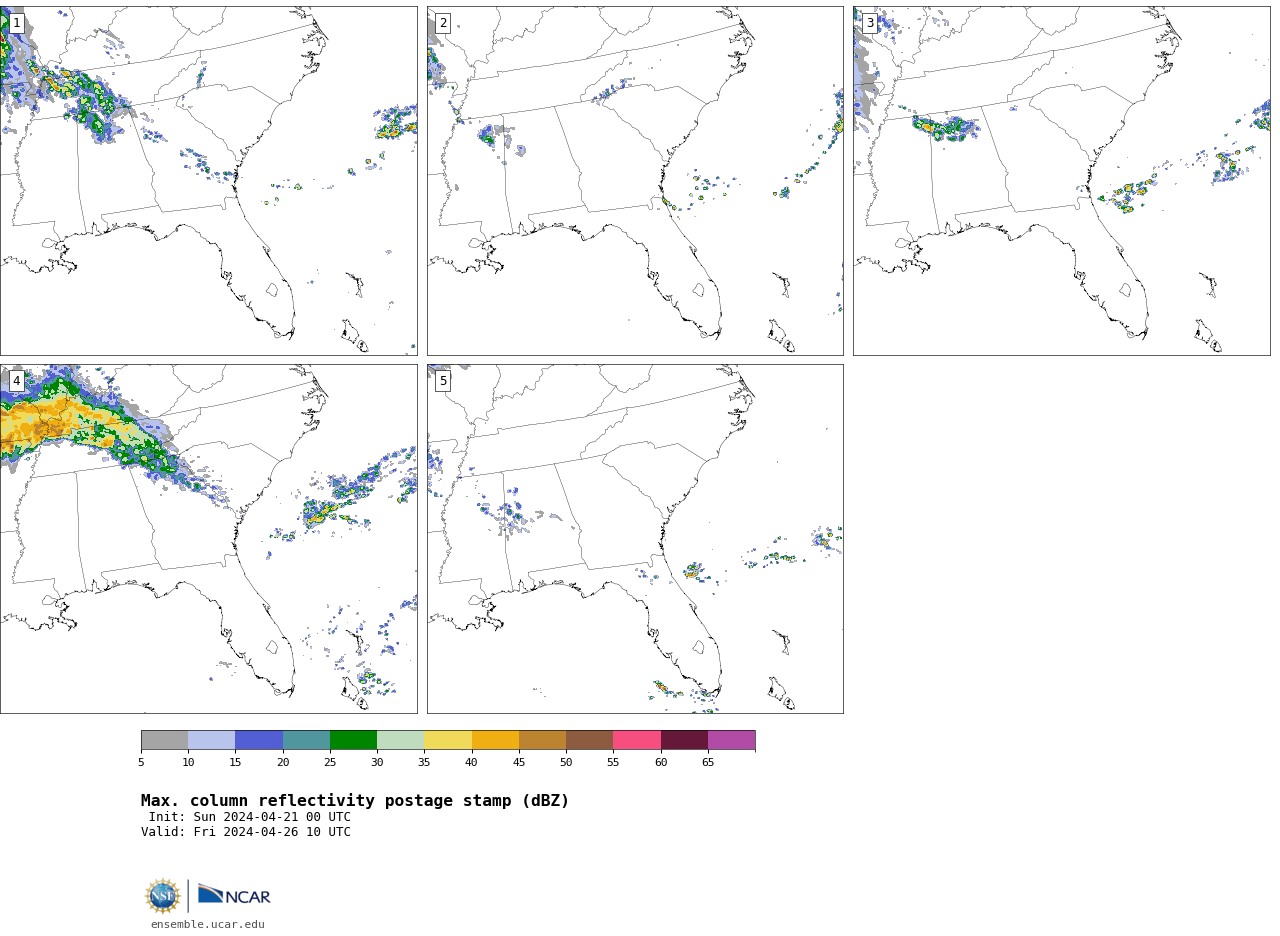Click the yellow 35-40 dBZ swatch
Viewport: 1280px width, 936px height.
448,740
